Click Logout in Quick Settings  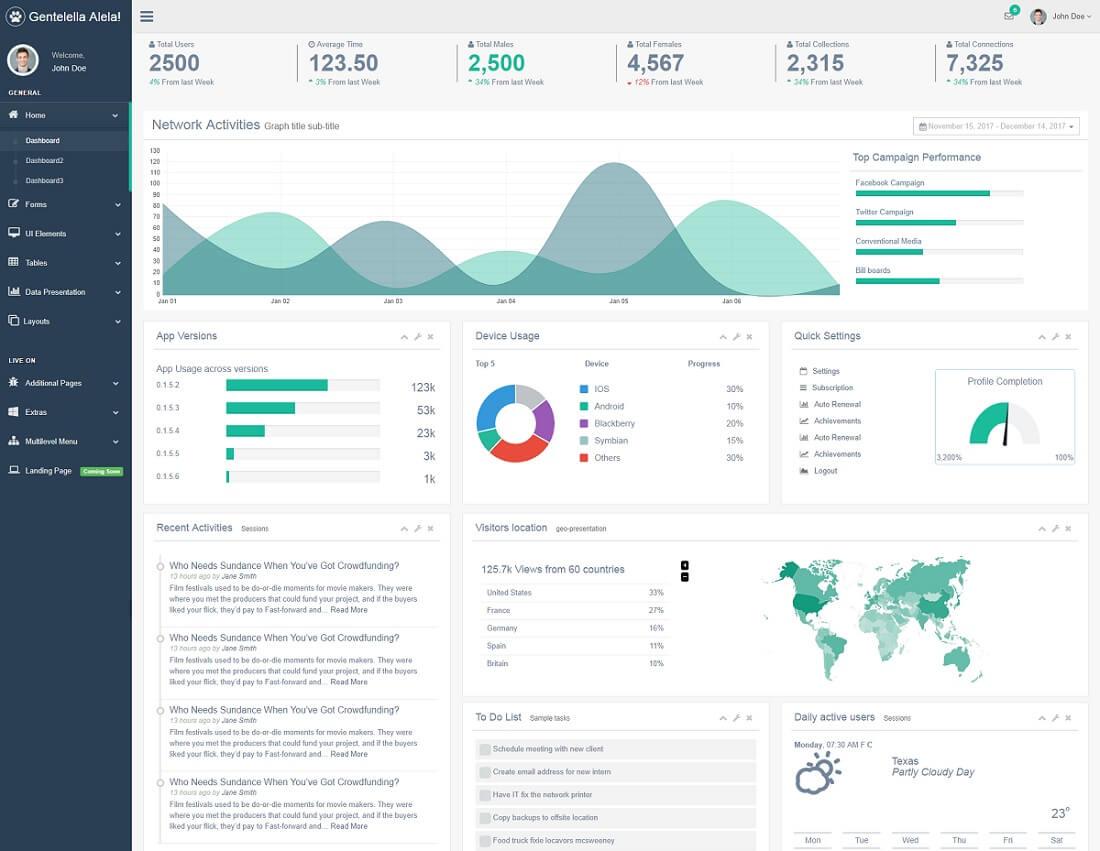825,471
